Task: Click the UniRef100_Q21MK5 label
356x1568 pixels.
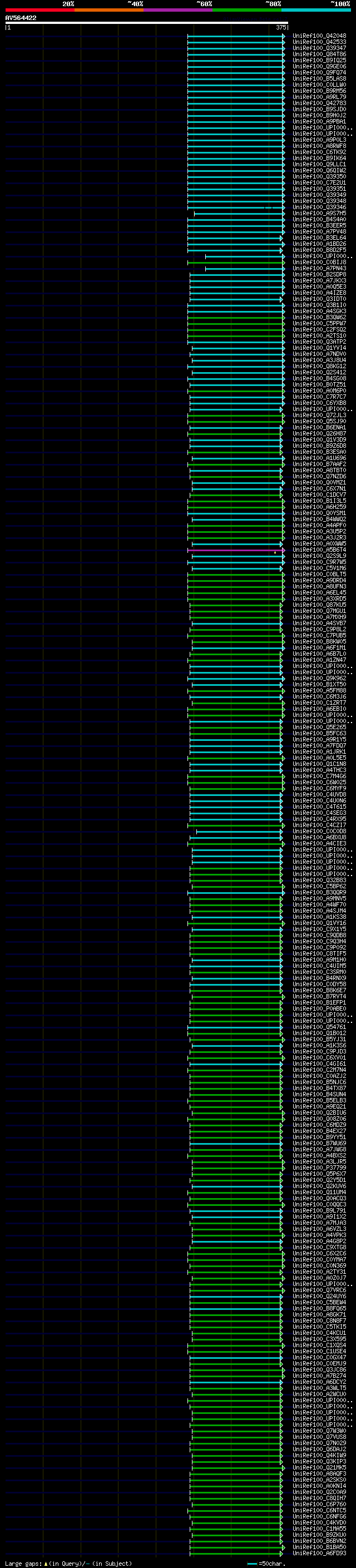Action: click(x=319, y=1467)
